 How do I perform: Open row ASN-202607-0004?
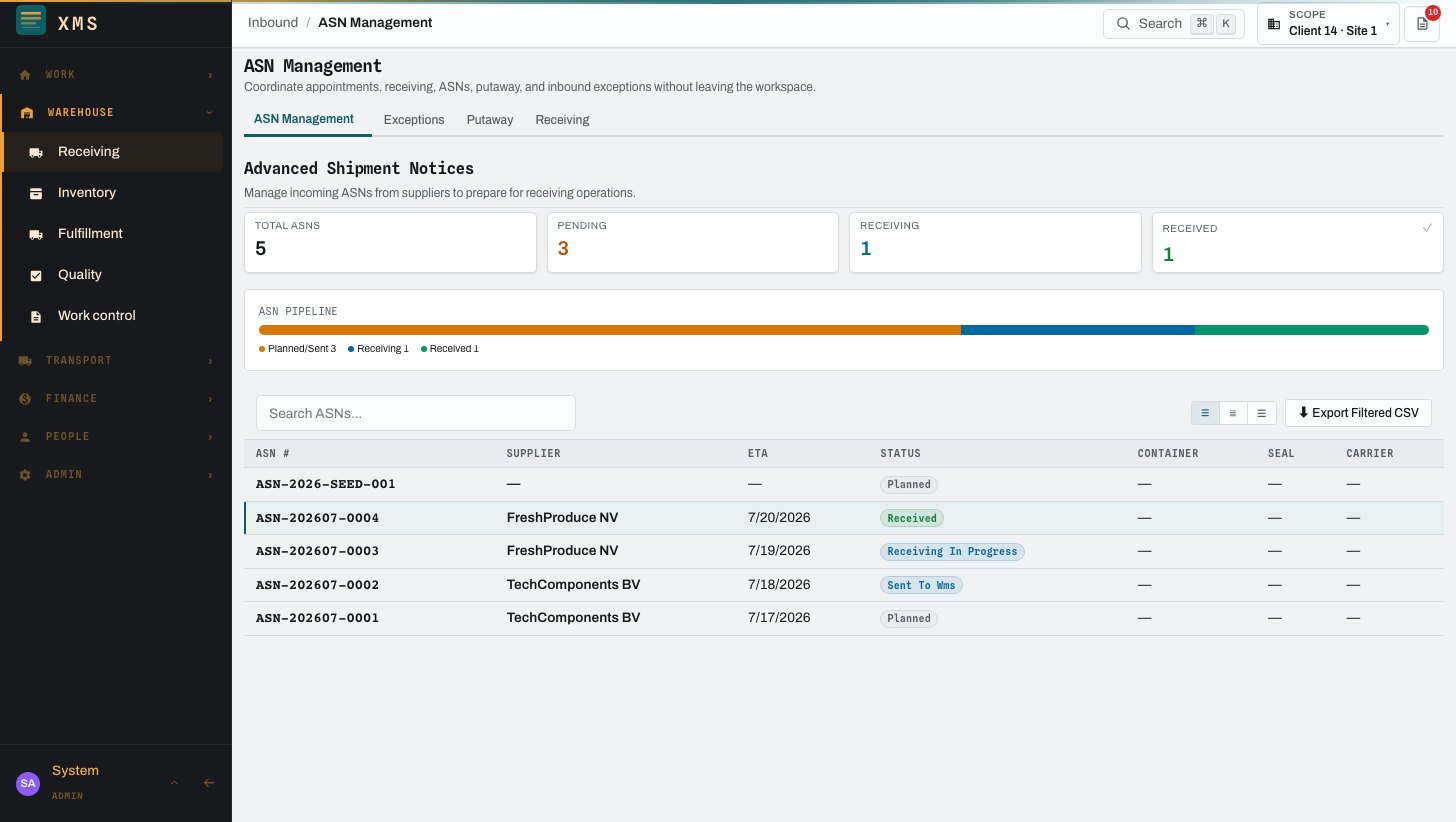click(844, 518)
